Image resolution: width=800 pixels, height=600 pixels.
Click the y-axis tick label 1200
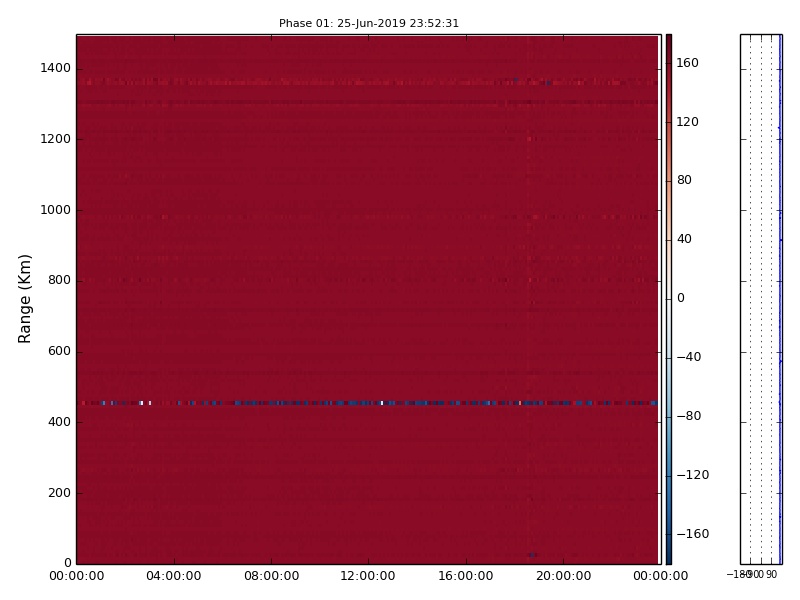(x=56, y=139)
